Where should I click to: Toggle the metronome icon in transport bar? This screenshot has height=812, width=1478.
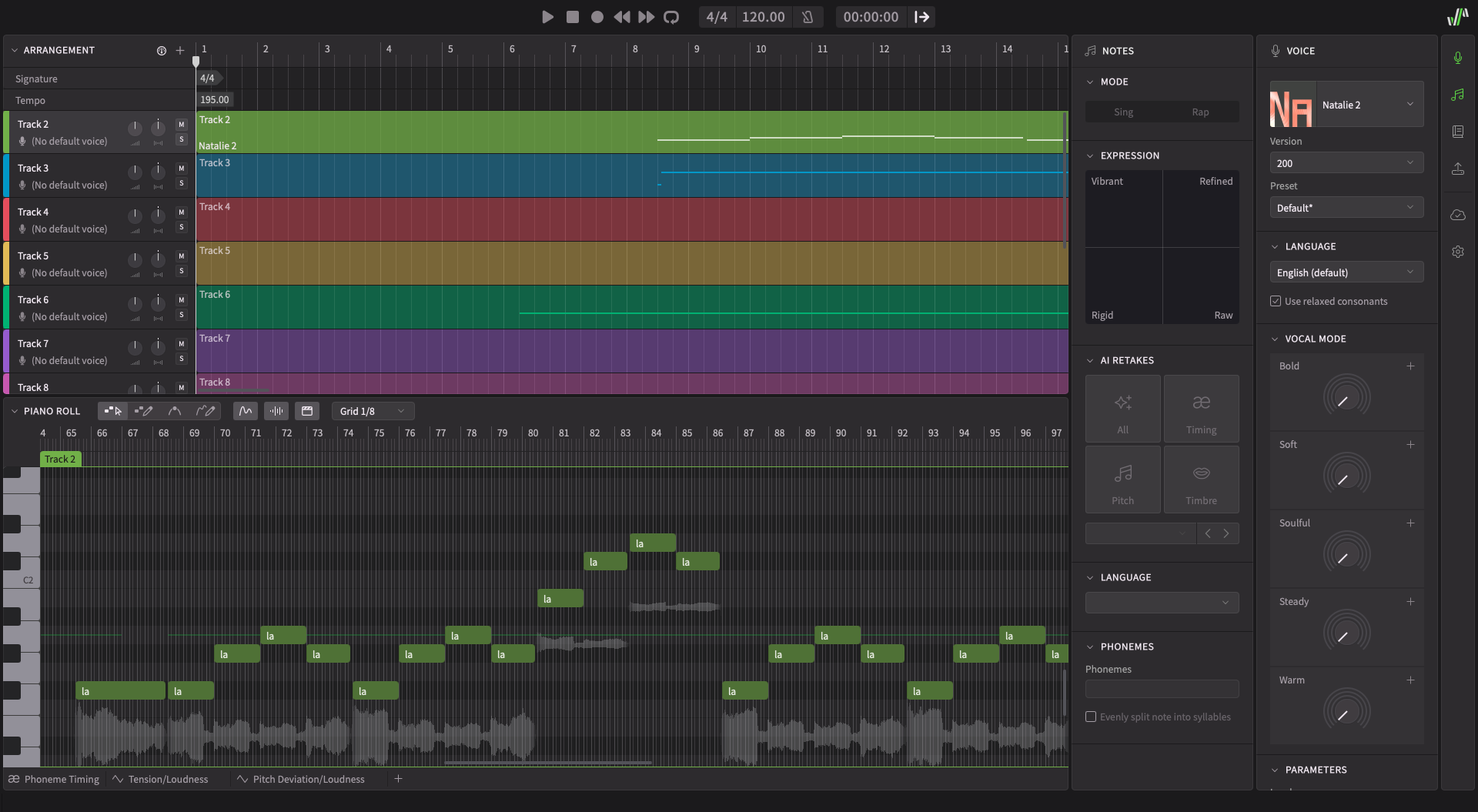(808, 17)
